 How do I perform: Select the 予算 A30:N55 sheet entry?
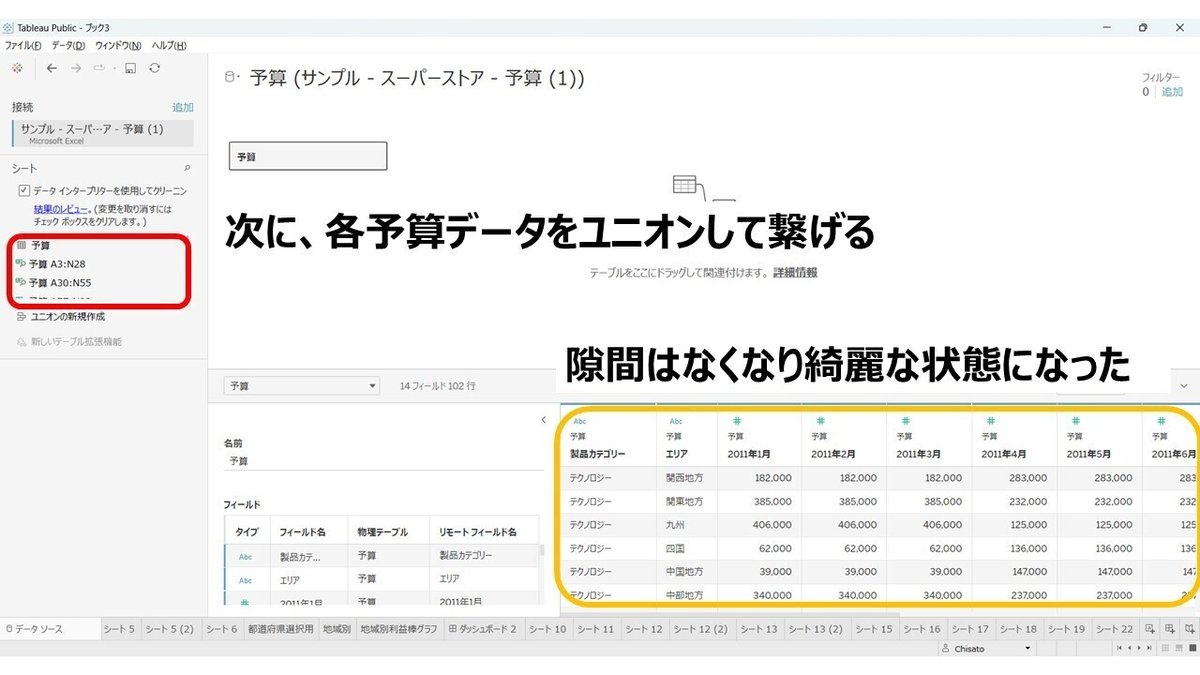62,283
